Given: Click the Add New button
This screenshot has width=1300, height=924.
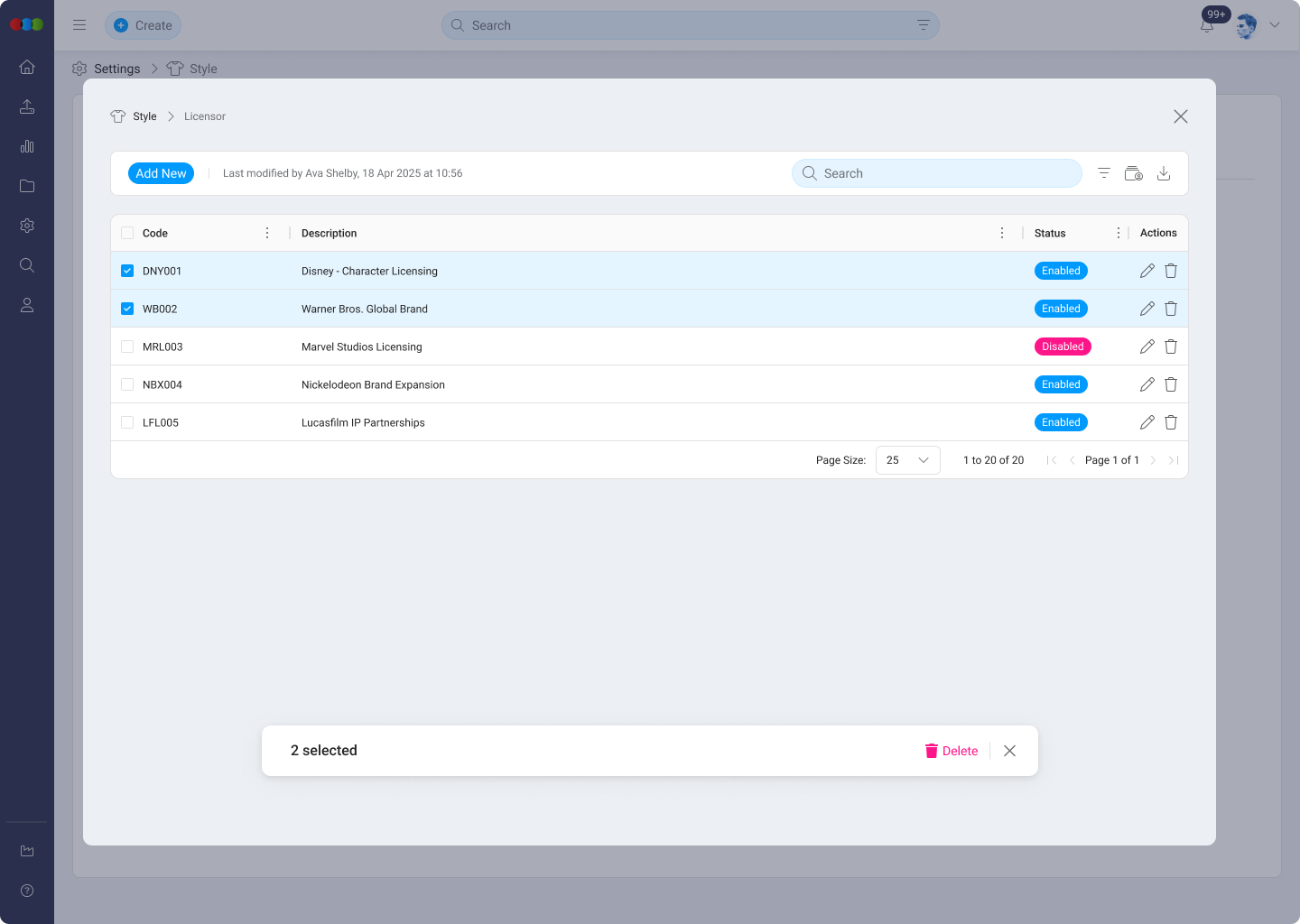Looking at the screenshot, I should 161,173.
